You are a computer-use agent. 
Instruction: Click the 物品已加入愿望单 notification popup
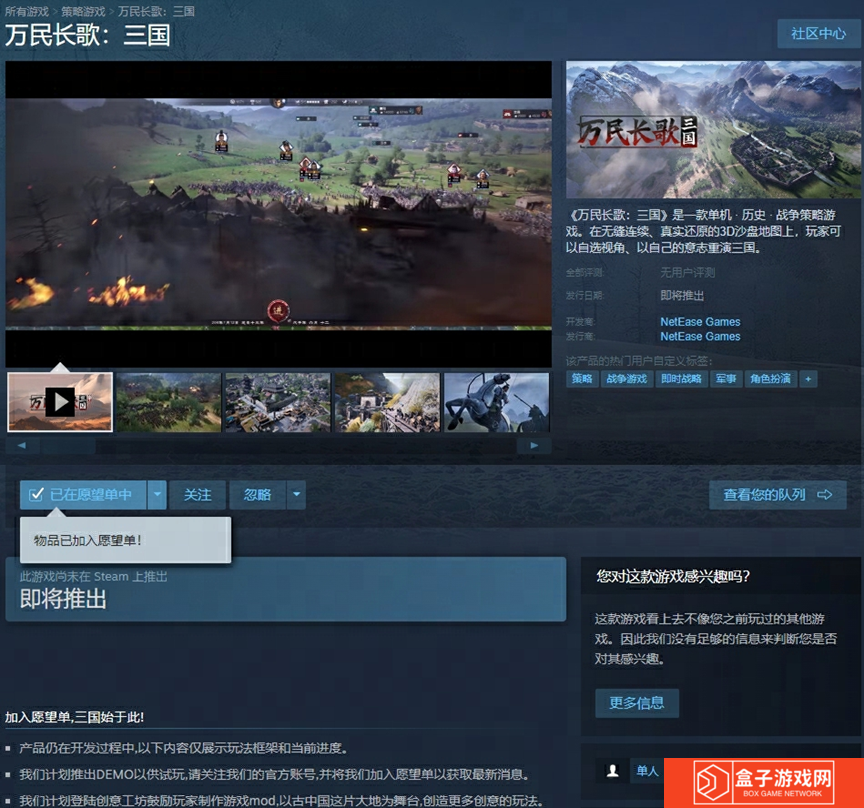click(x=126, y=540)
